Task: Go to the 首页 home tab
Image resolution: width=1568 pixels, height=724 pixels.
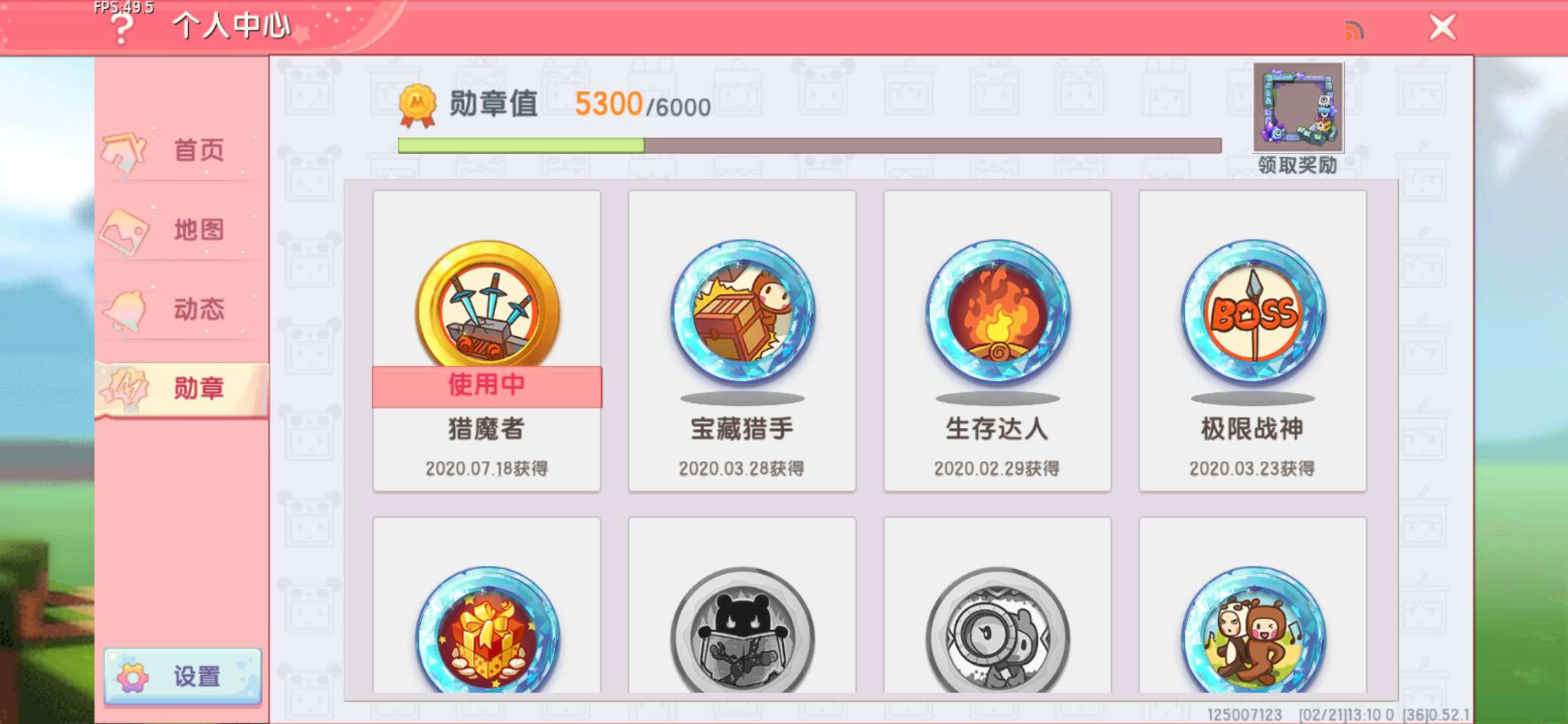Action: tap(182, 150)
